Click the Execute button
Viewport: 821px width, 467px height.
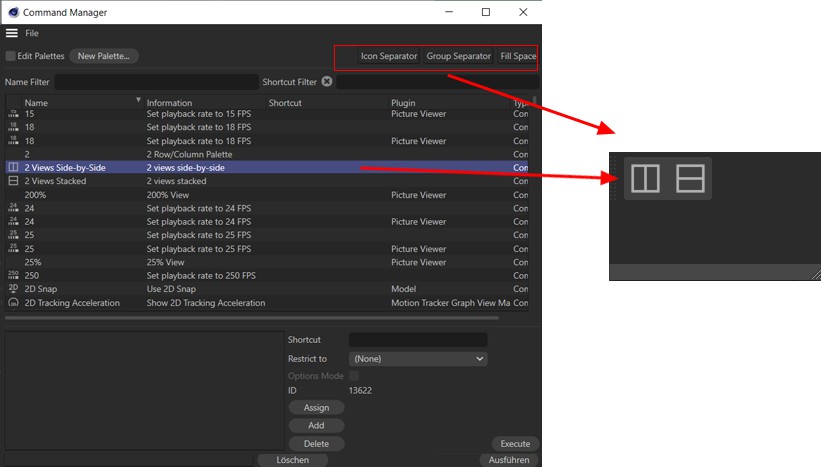click(515, 443)
